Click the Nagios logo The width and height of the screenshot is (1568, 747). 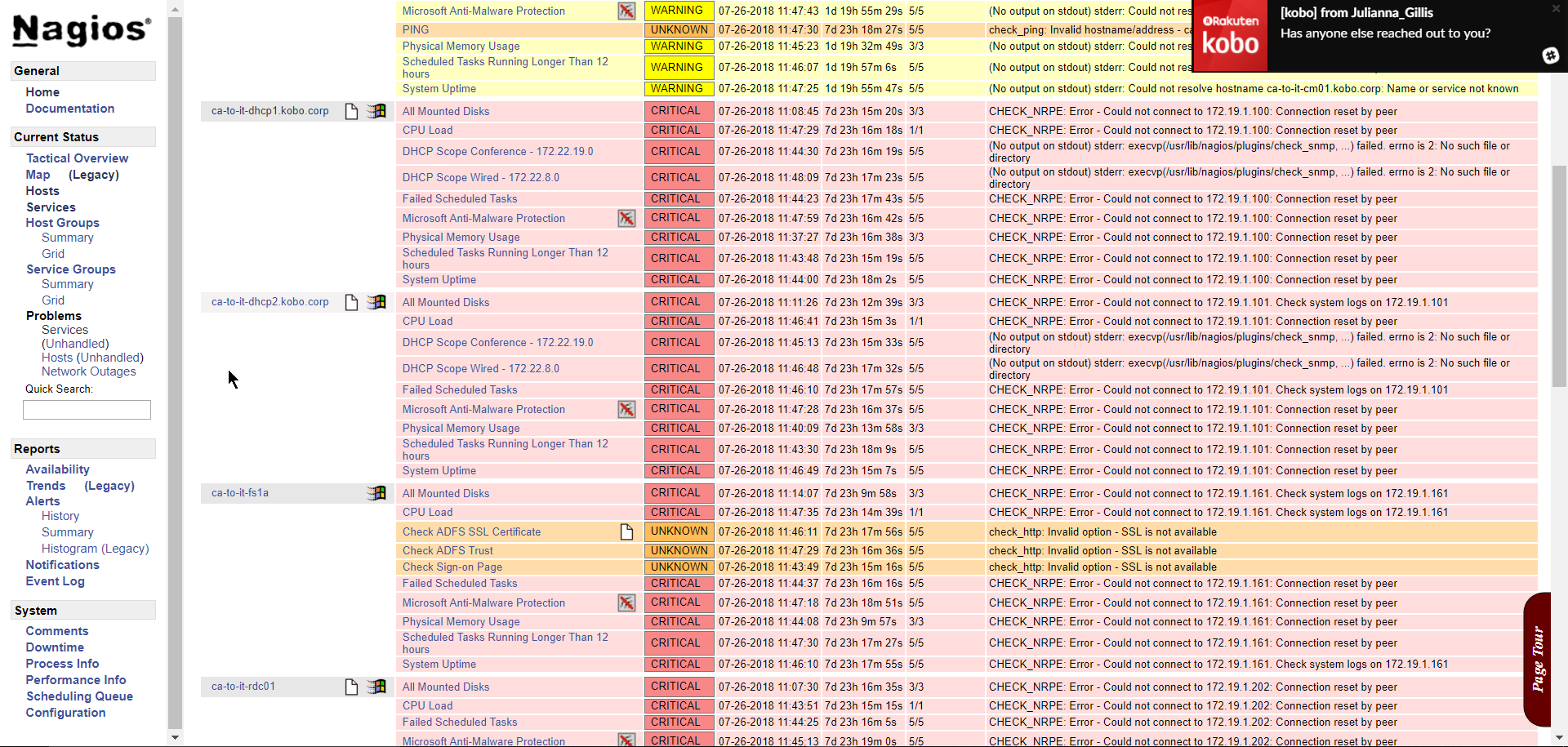point(82,30)
